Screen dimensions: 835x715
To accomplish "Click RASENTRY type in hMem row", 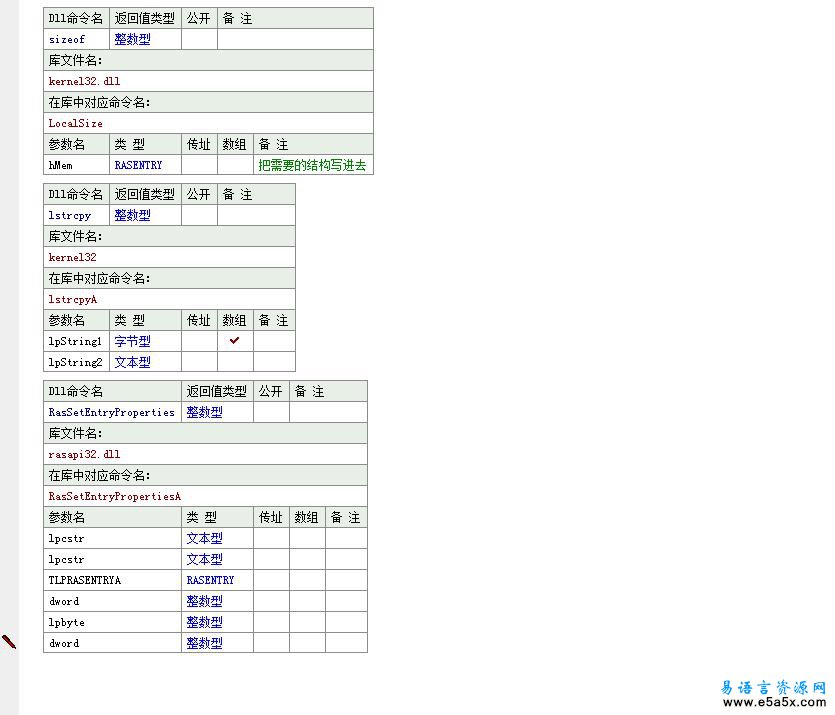I will [138, 166].
